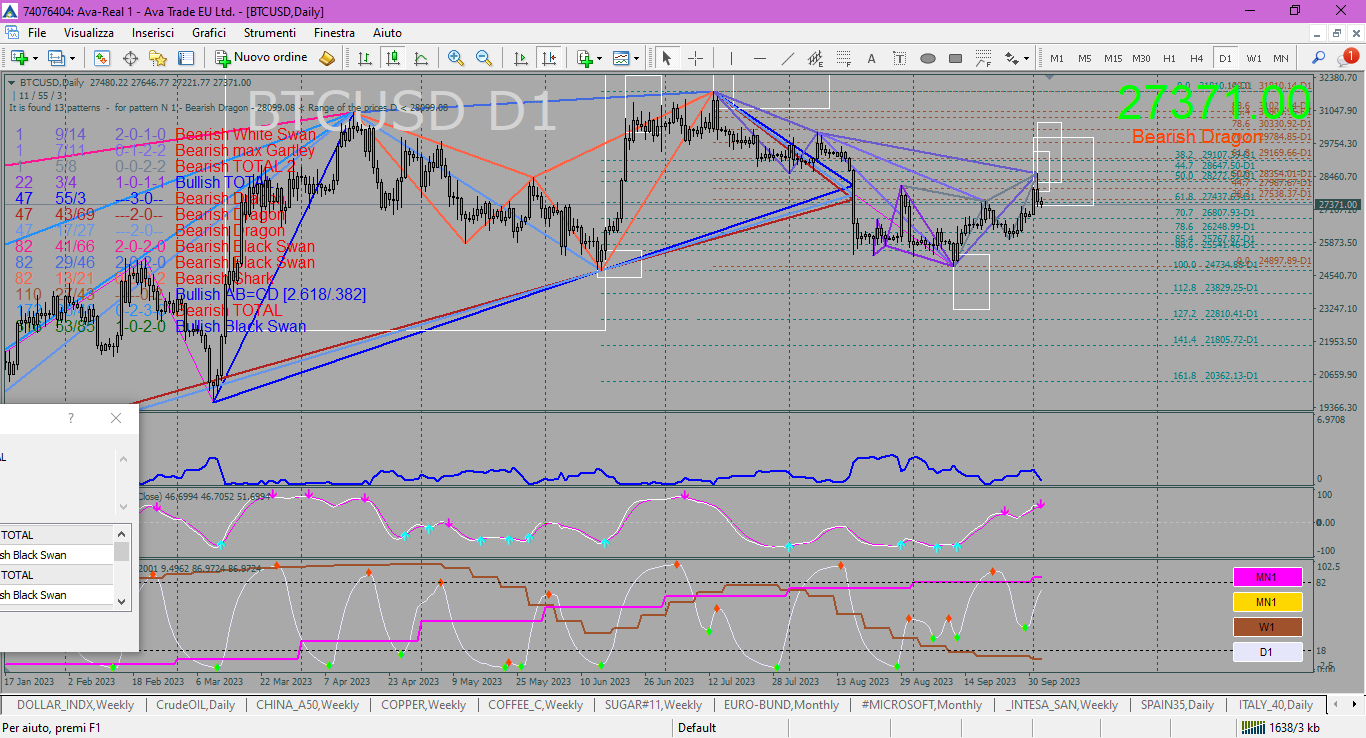
Task: Toggle the Data Window crosshair-circle icon
Action: (130, 58)
